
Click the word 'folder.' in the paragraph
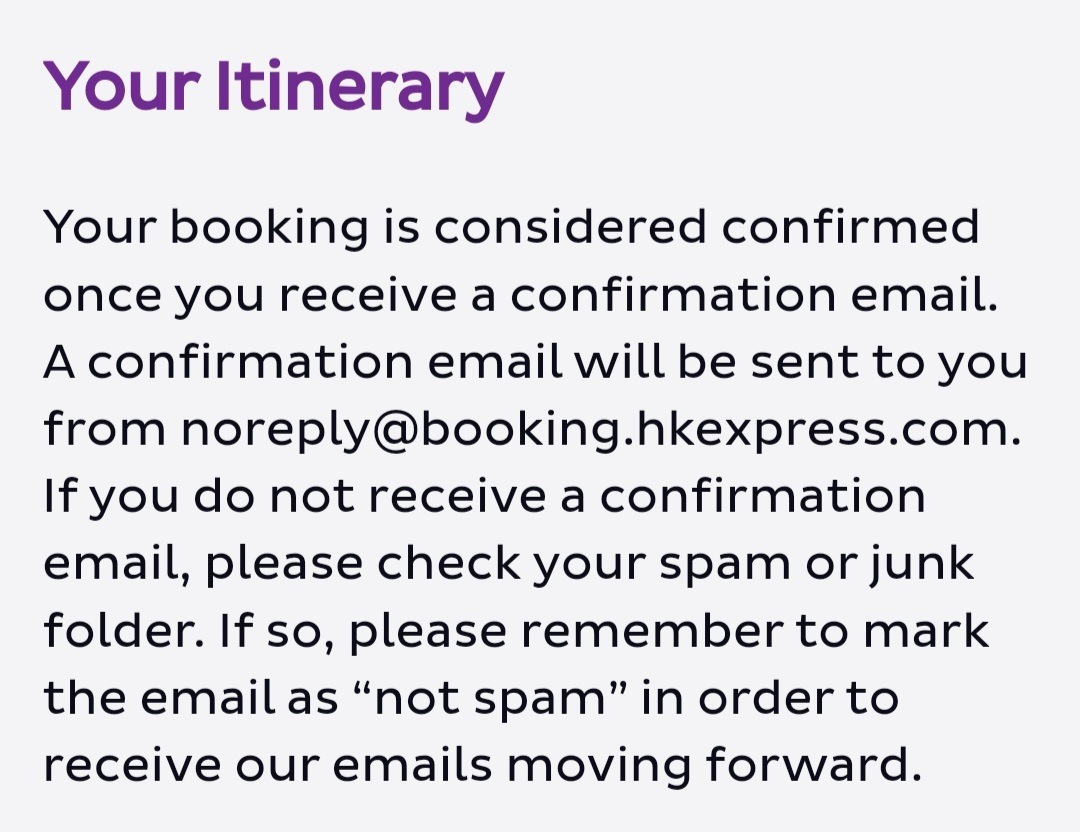click(x=124, y=630)
